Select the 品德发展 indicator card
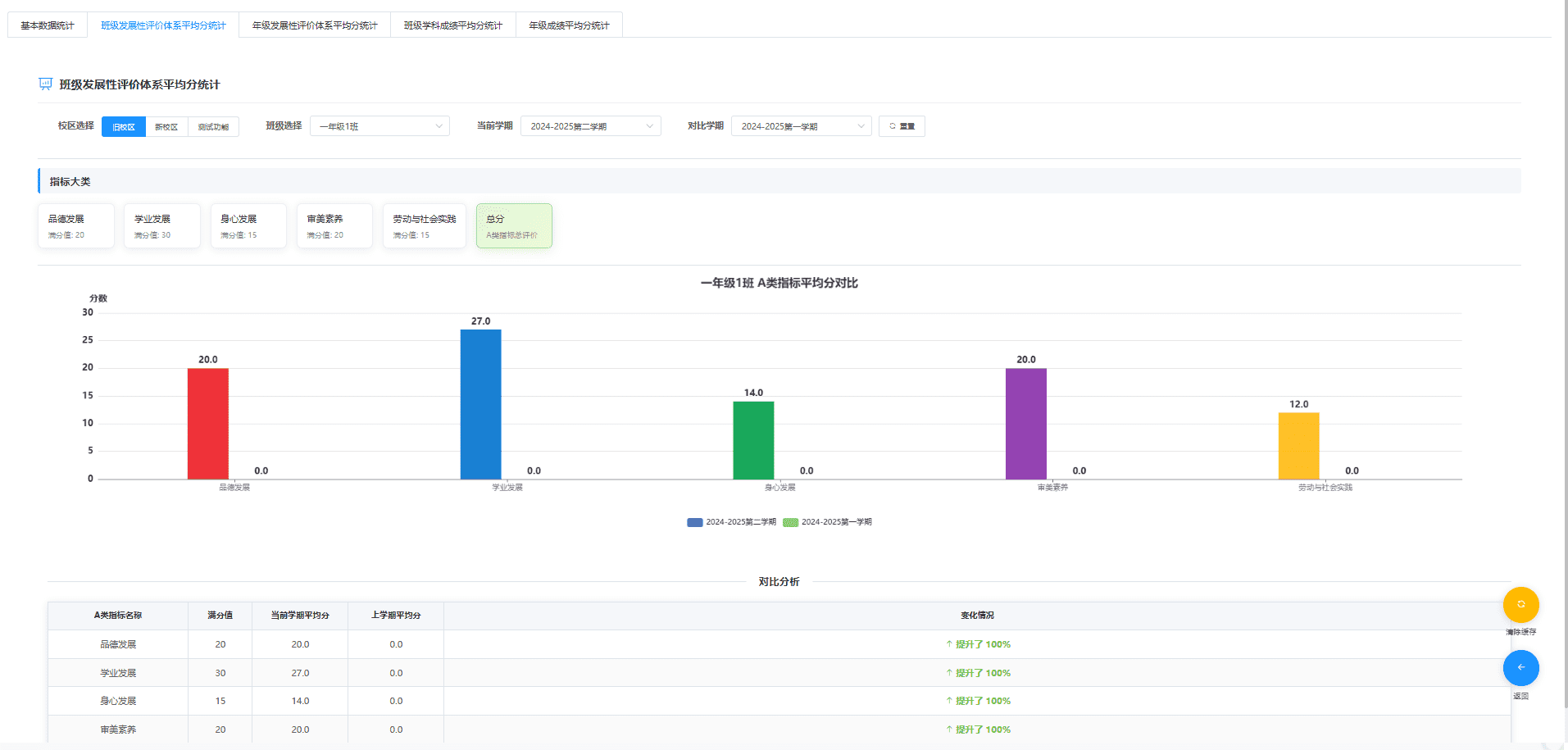Viewport: 1568px width, 750px height. [x=75, y=226]
